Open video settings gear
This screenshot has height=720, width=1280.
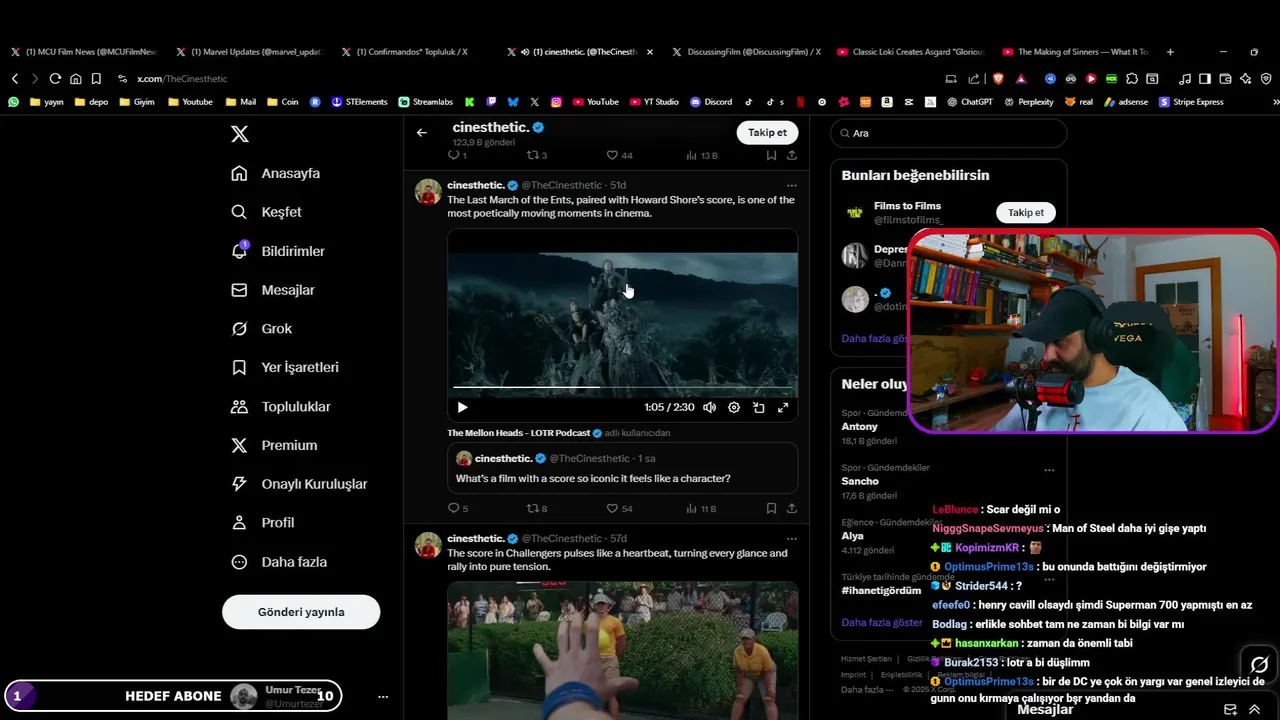click(734, 407)
